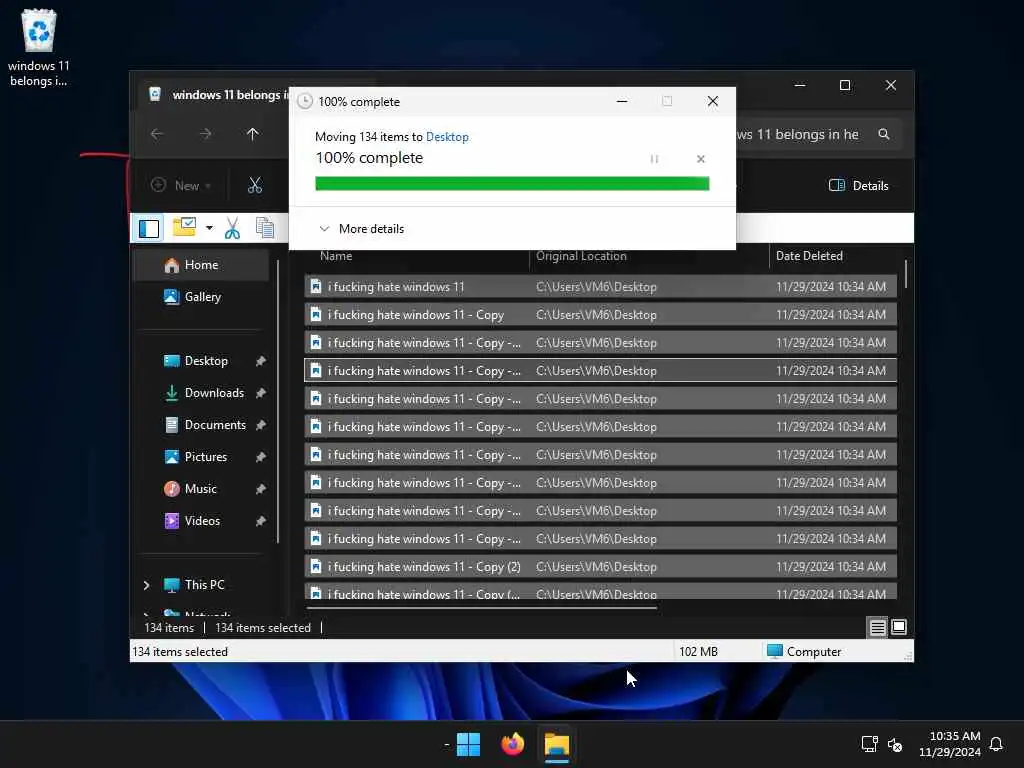The height and width of the screenshot is (768, 1024).
Task: Open the dropdown arrow next to organize folder
Action: pos(209,228)
